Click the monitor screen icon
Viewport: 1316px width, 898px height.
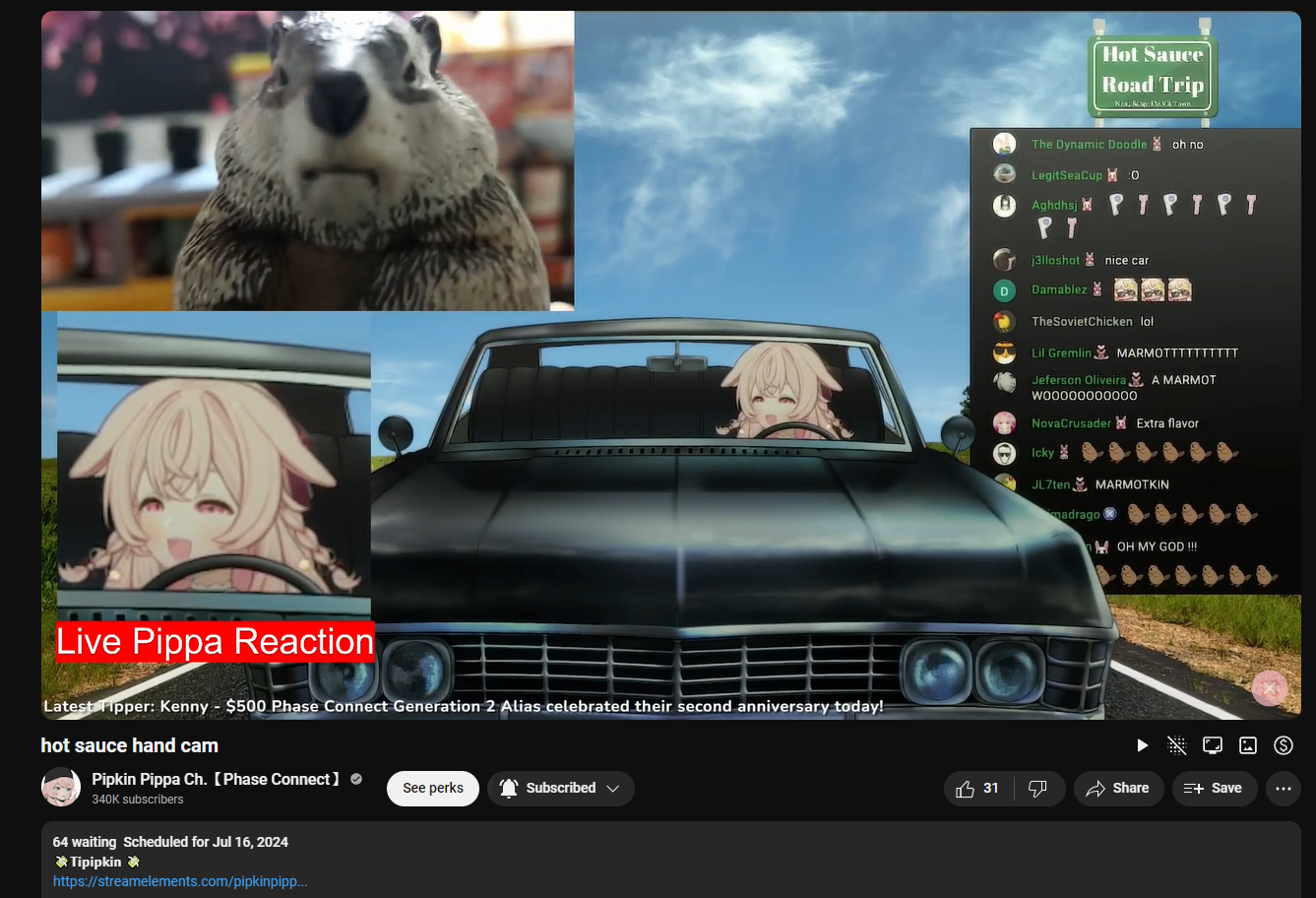click(x=1213, y=745)
